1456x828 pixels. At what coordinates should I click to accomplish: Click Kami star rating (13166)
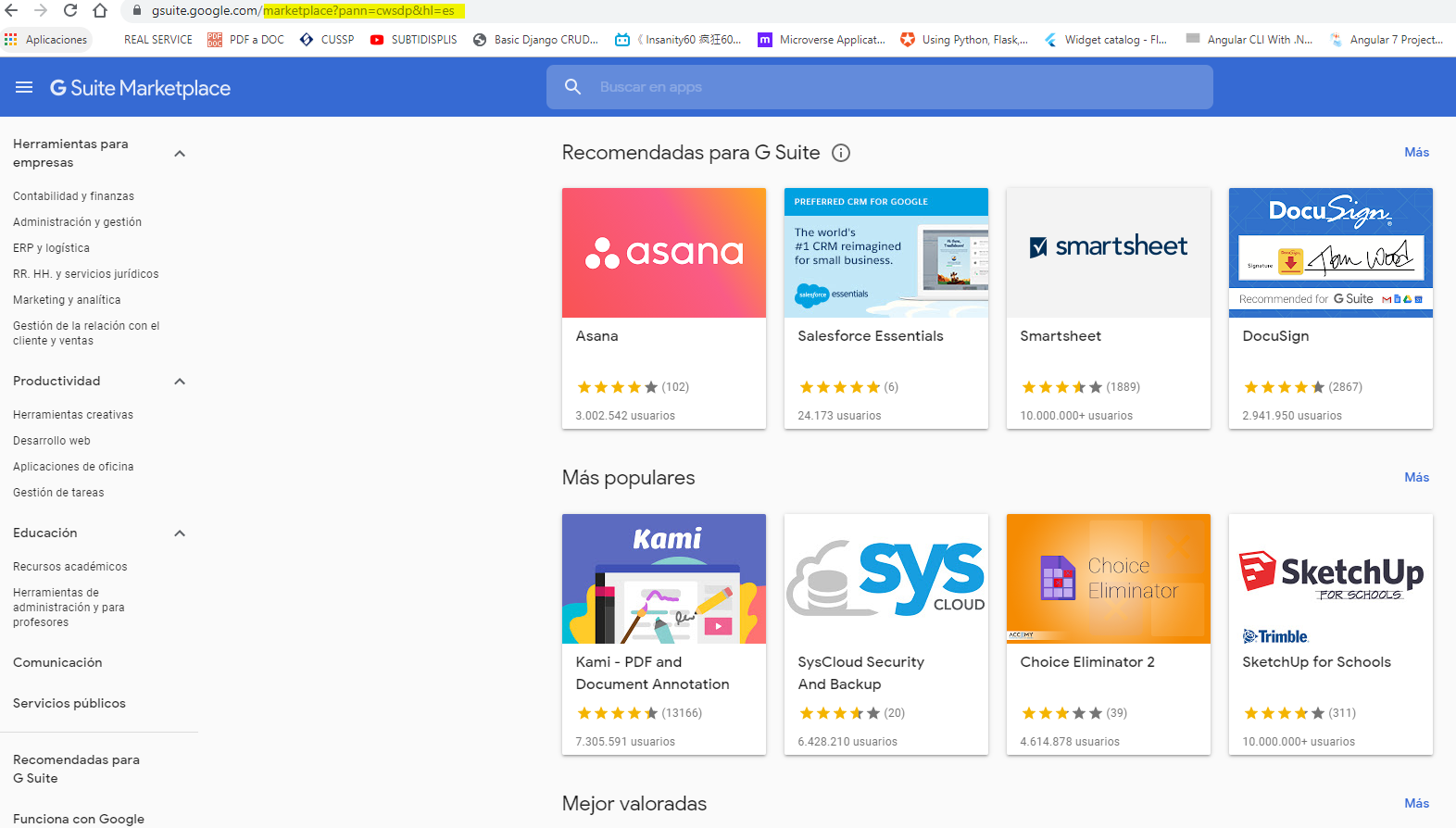[x=639, y=713]
